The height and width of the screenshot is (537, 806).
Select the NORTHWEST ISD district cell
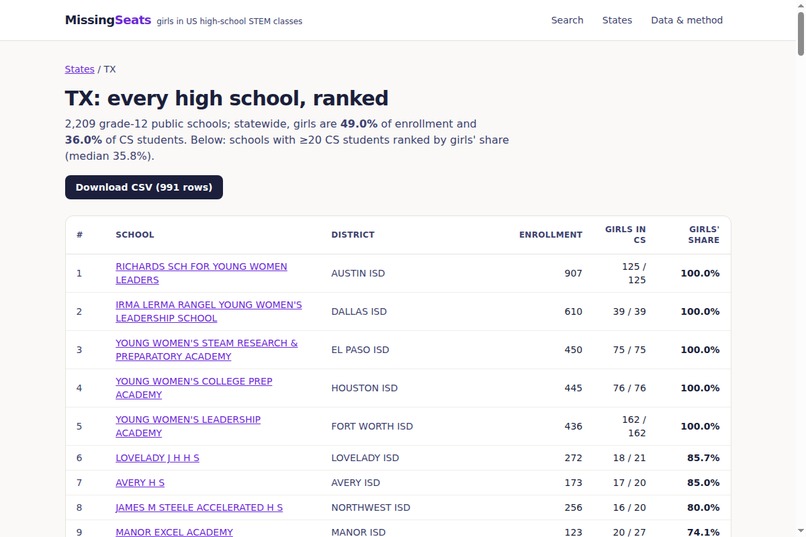371,508
